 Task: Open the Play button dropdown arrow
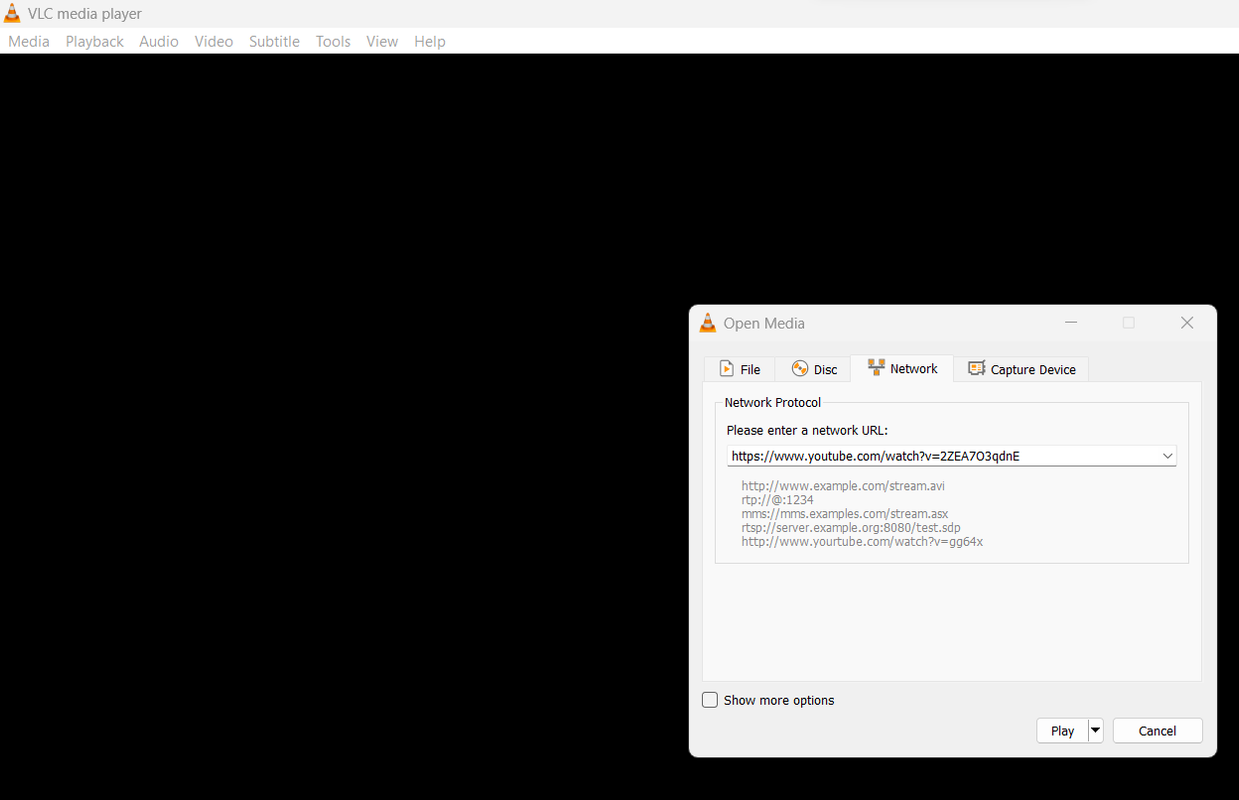point(1095,731)
